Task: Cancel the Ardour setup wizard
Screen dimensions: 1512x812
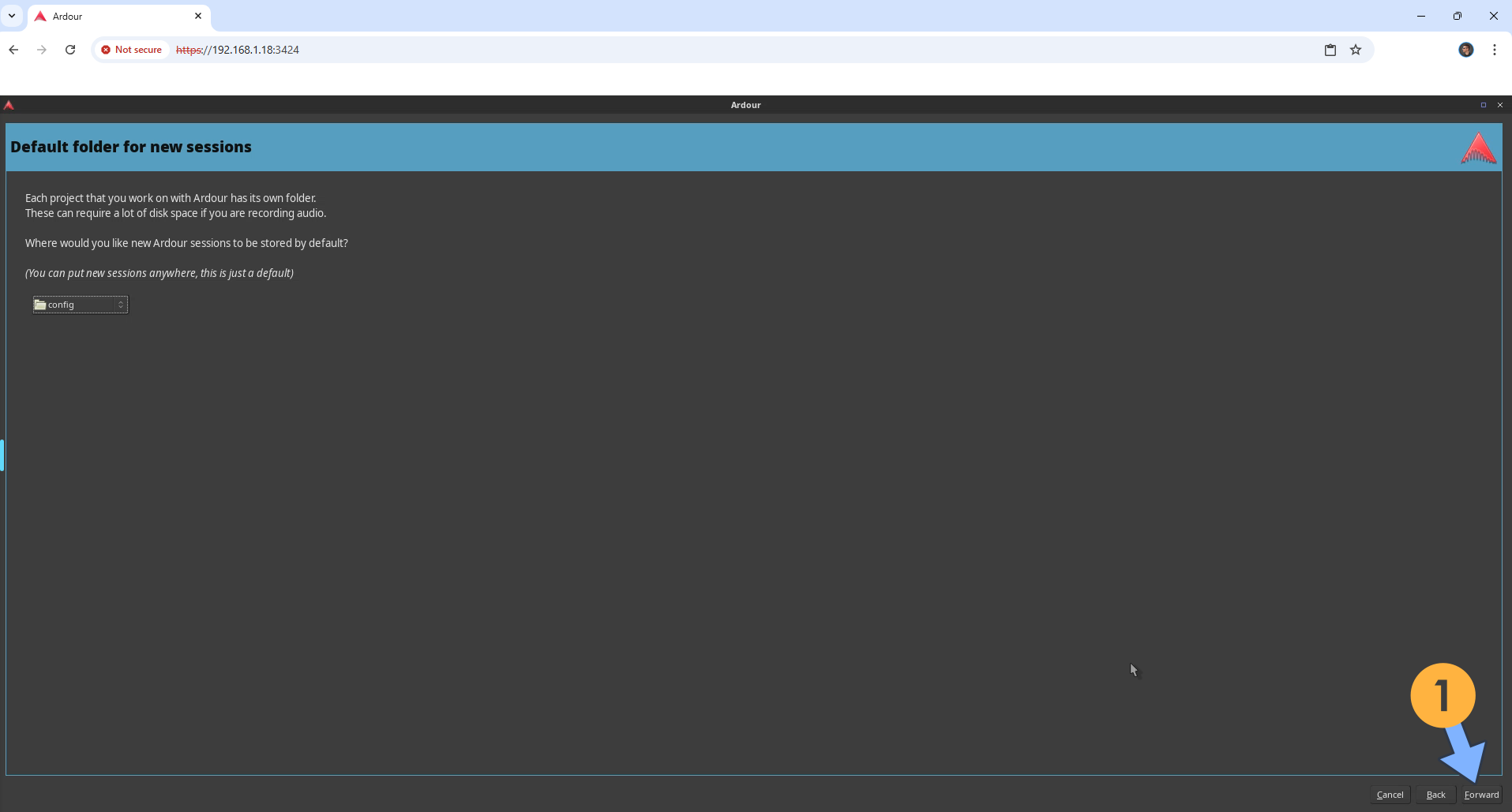Action: (x=1390, y=795)
